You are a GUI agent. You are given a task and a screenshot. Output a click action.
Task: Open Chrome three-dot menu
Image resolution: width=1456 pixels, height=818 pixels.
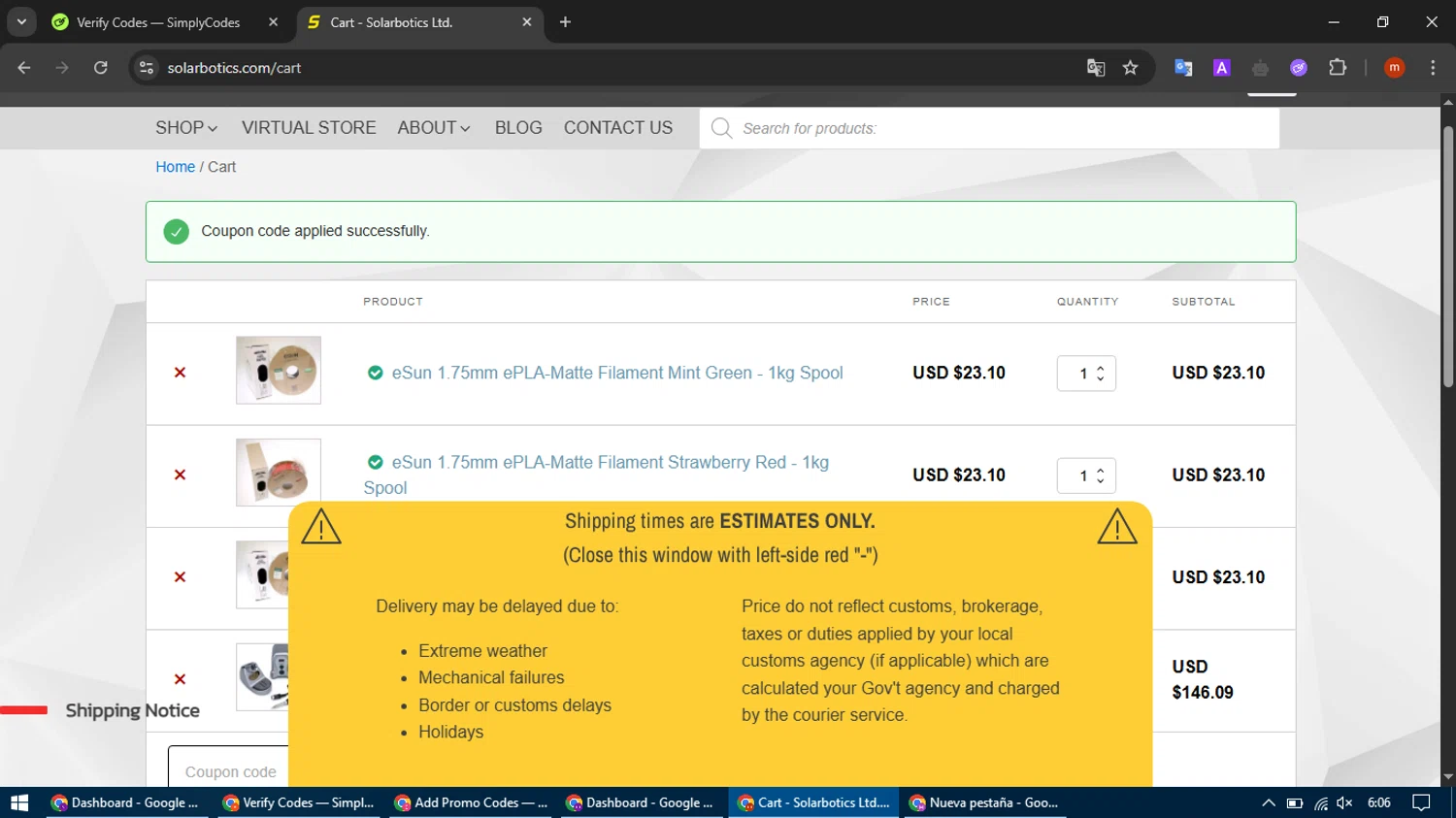point(1433,68)
